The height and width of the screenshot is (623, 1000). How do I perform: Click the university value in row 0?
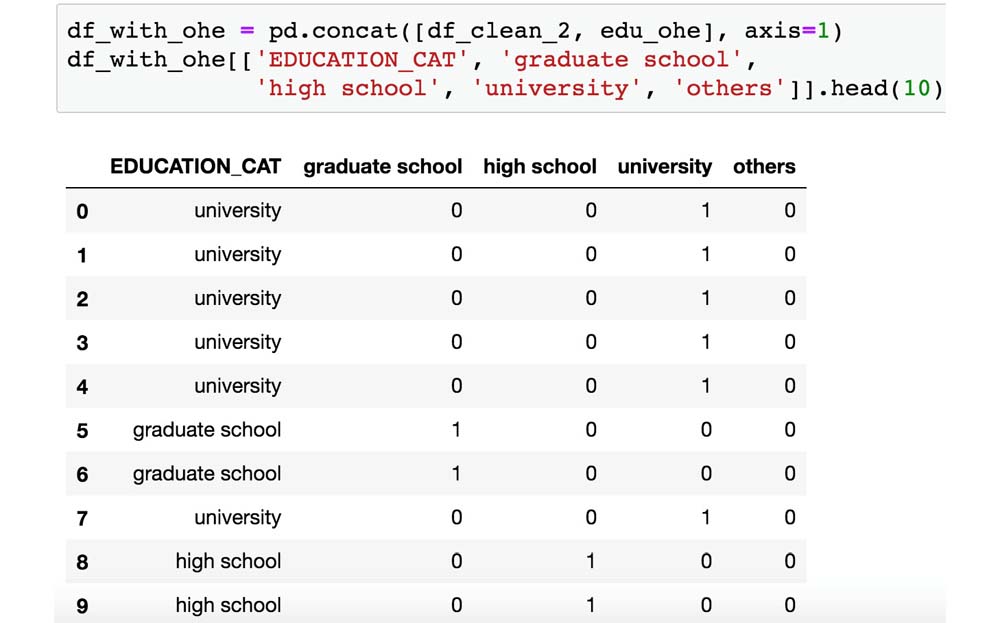coord(706,211)
